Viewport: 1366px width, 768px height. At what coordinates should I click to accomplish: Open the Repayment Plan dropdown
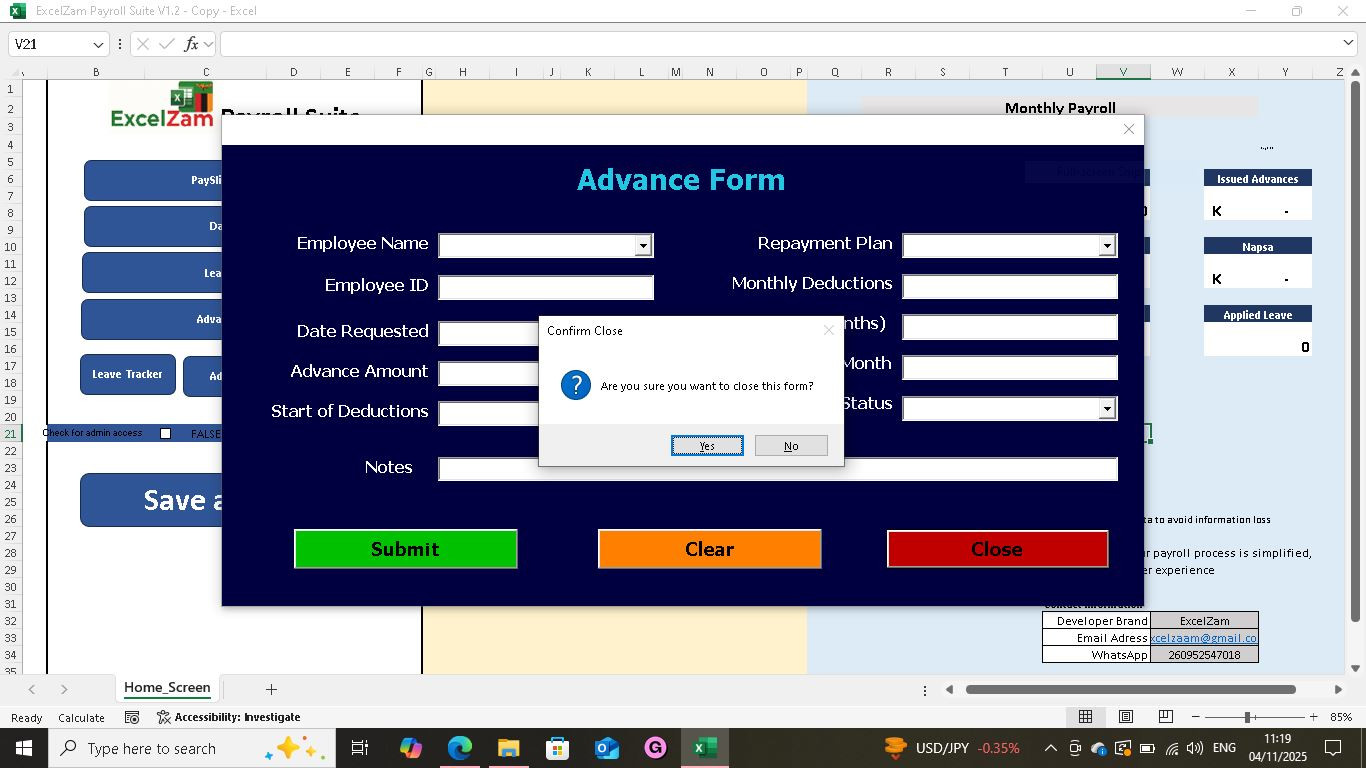(1106, 246)
